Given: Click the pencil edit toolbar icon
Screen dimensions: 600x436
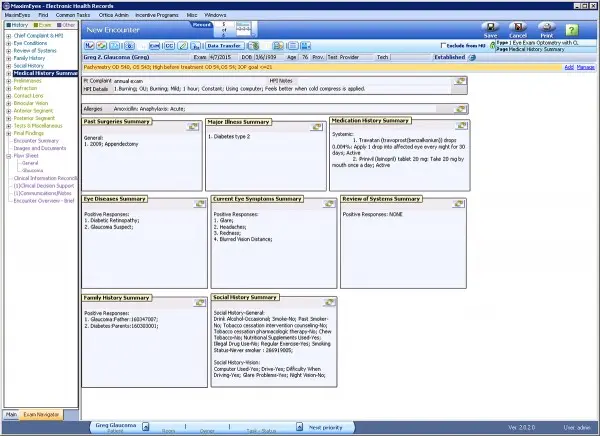Looking at the screenshot, I should 183,46.
